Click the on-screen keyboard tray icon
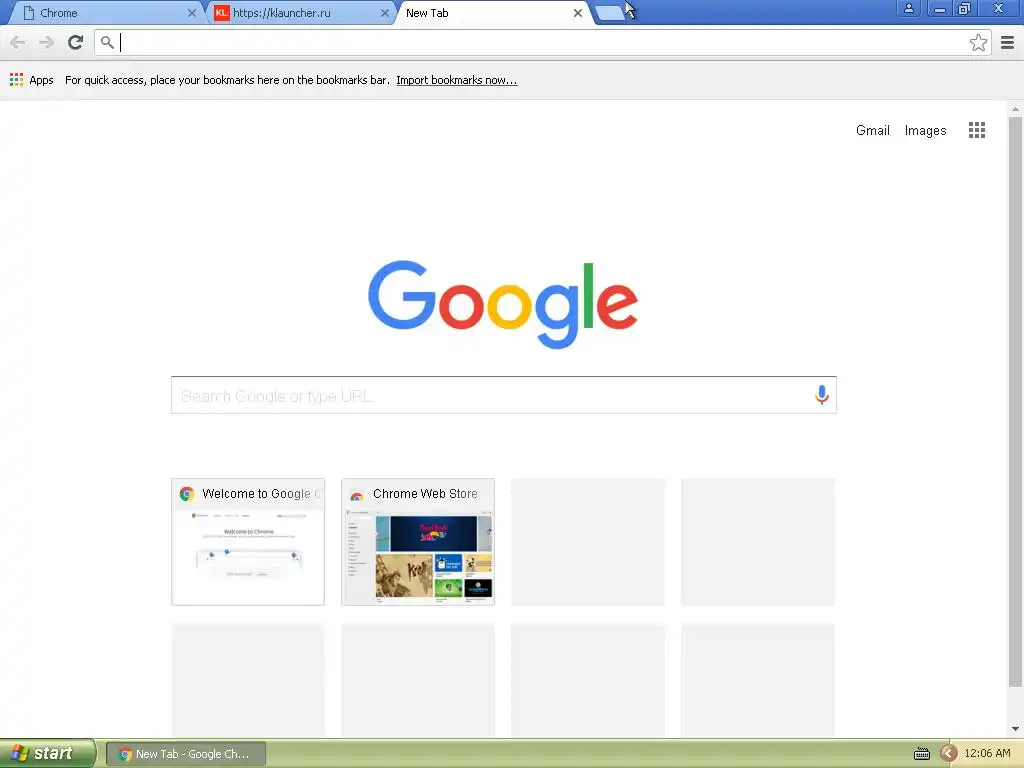 921,754
